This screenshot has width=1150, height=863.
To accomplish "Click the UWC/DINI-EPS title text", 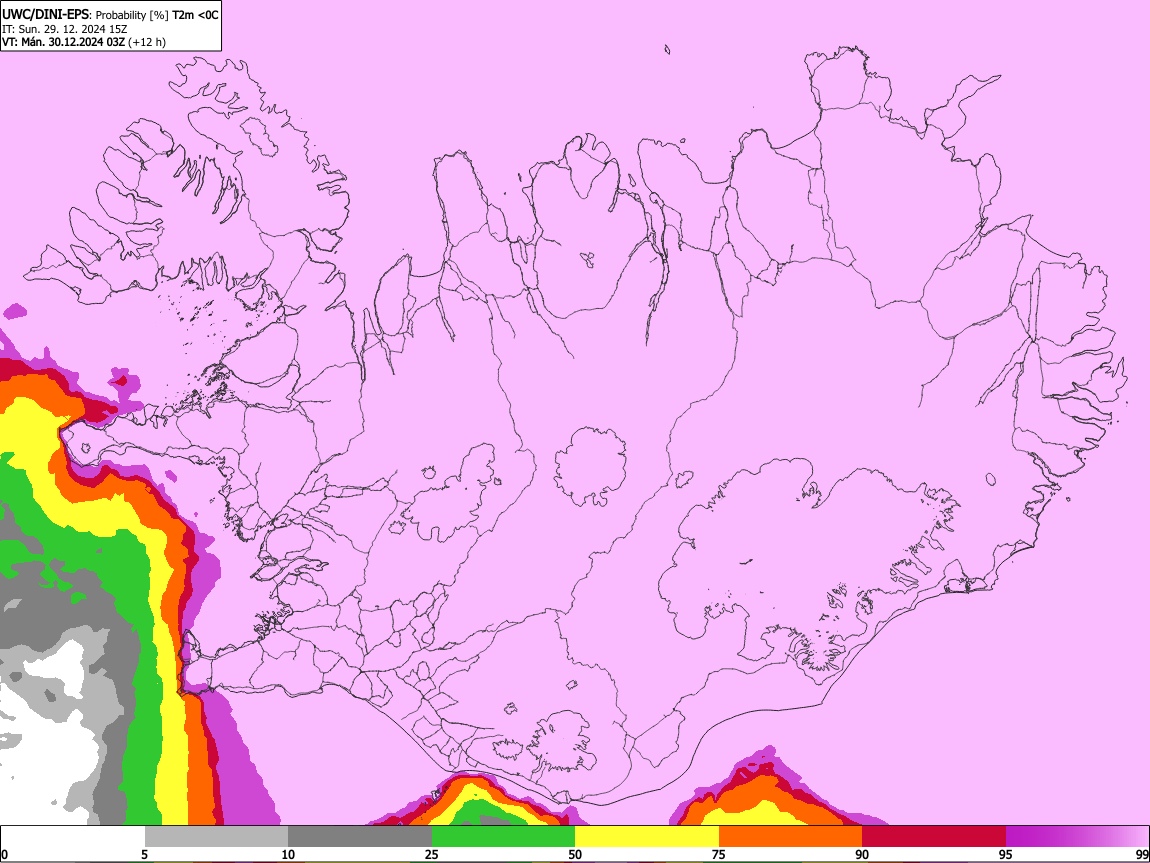I will pyautogui.click(x=45, y=15).
